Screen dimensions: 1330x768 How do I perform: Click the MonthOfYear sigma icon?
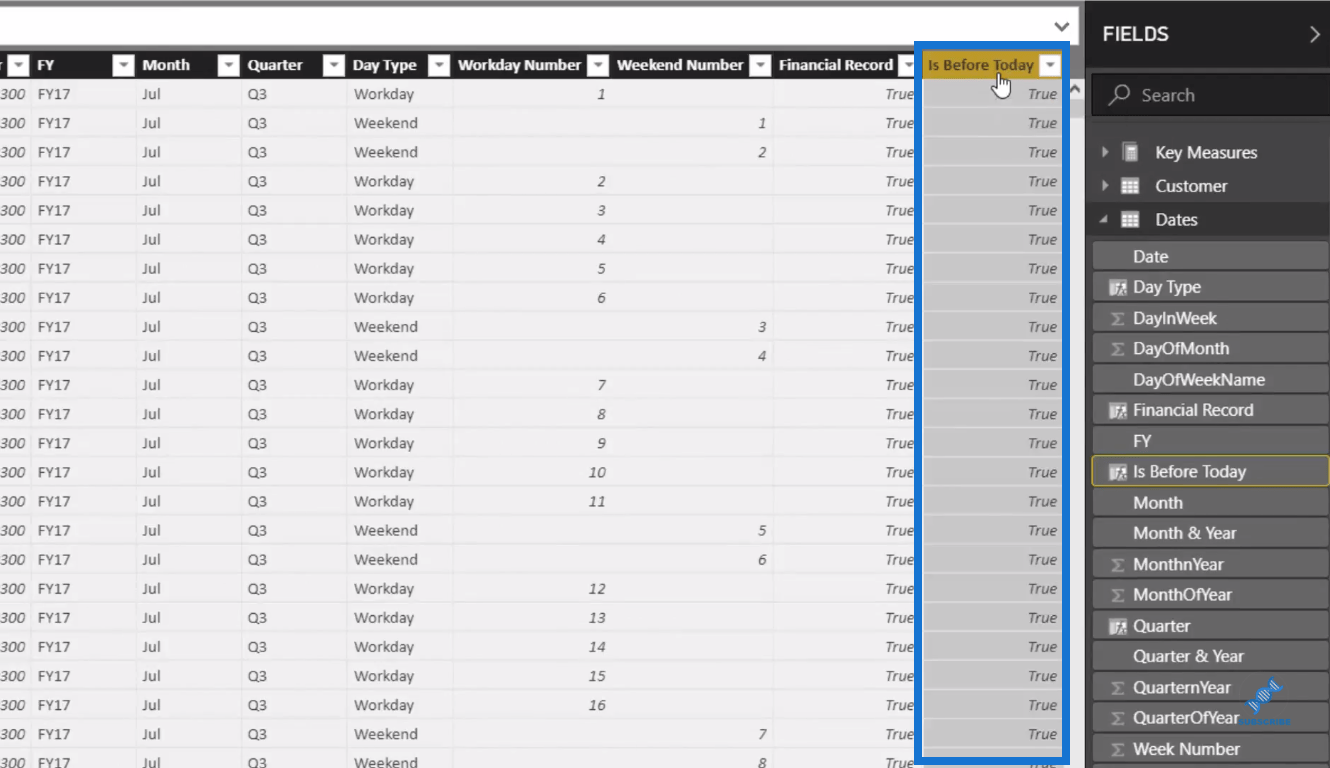click(x=1118, y=595)
